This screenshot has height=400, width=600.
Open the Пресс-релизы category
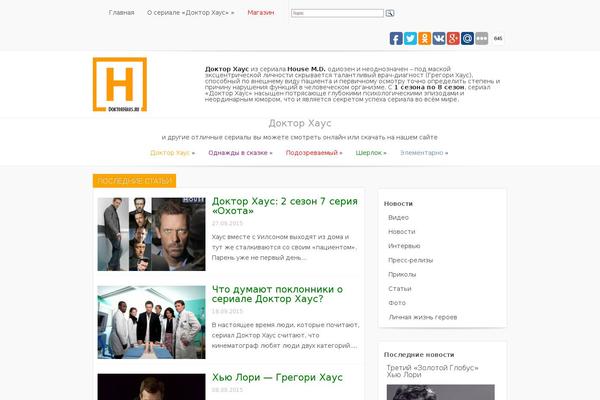[x=411, y=260]
